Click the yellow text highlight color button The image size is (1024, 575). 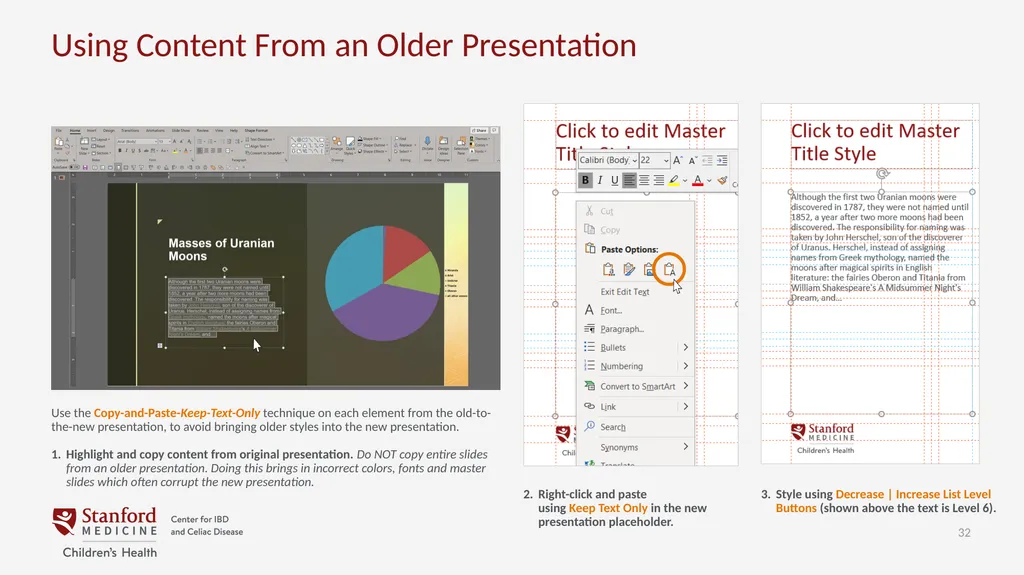(674, 181)
